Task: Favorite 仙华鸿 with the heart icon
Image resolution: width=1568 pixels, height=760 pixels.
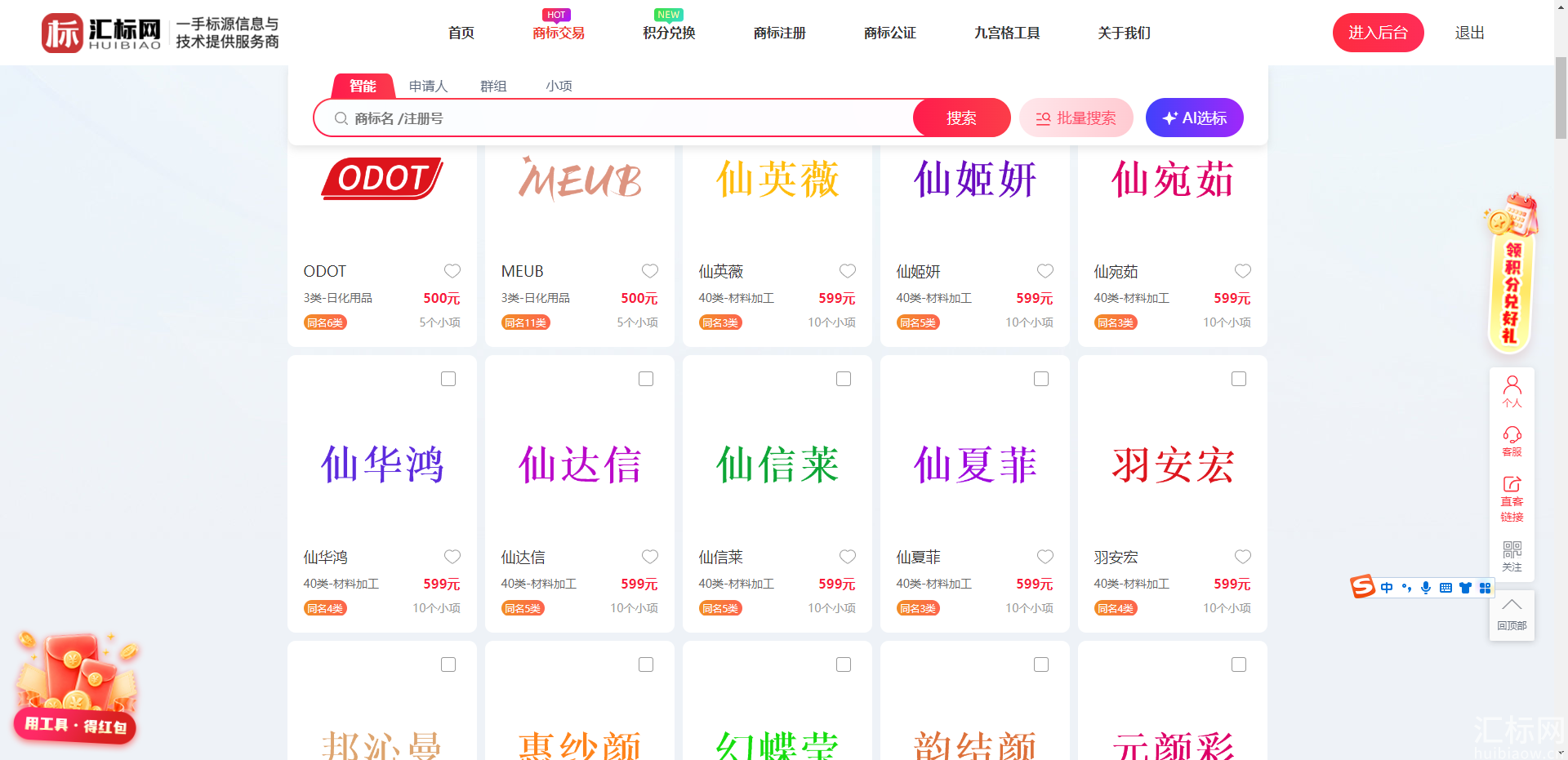Action: [x=452, y=557]
